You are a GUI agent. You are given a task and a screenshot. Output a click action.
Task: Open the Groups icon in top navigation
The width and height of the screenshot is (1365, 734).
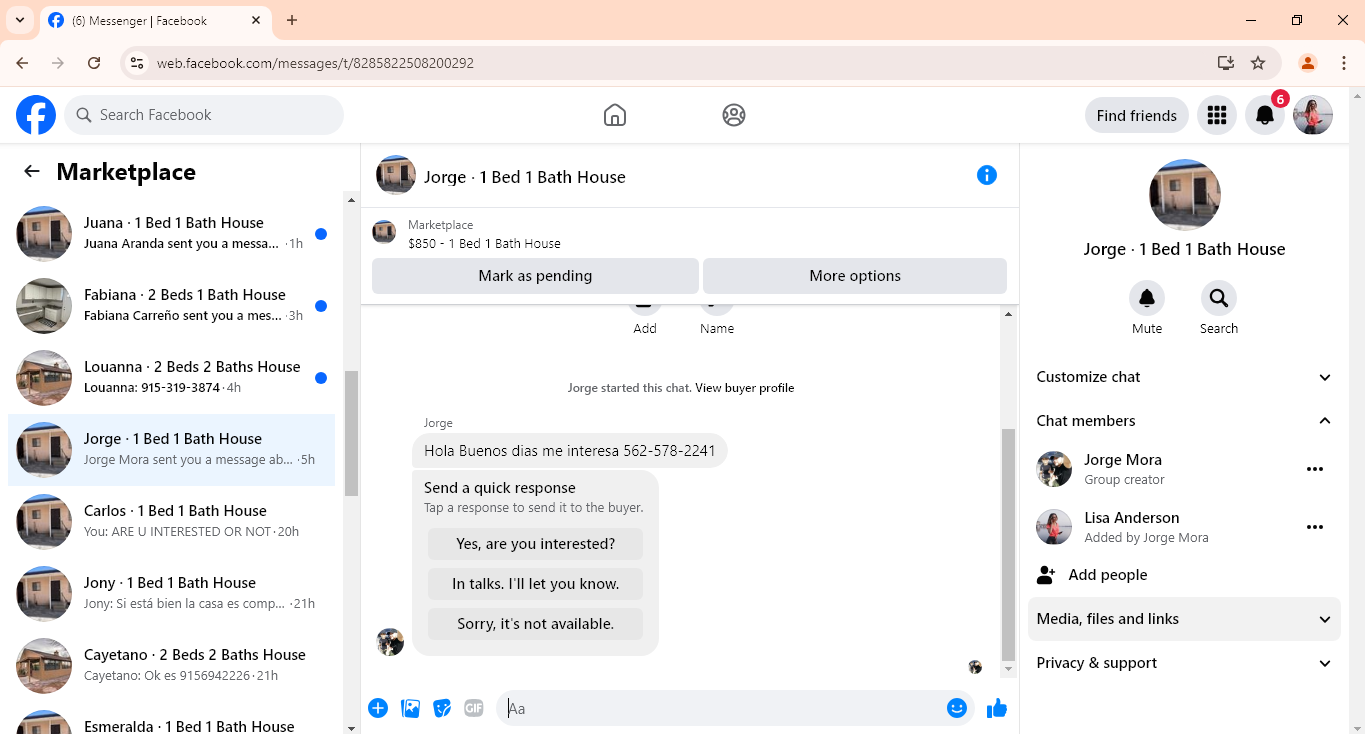click(734, 115)
